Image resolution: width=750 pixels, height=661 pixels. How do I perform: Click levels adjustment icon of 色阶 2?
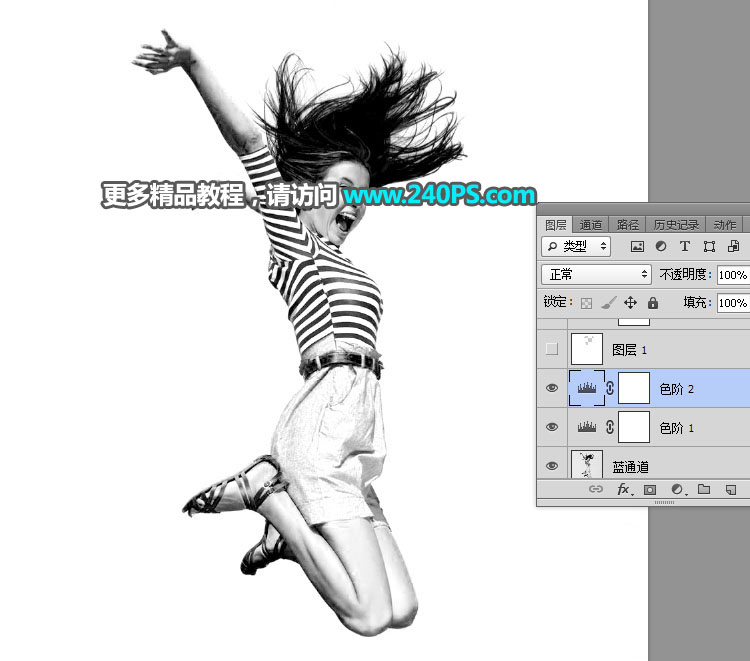click(587, 388)
